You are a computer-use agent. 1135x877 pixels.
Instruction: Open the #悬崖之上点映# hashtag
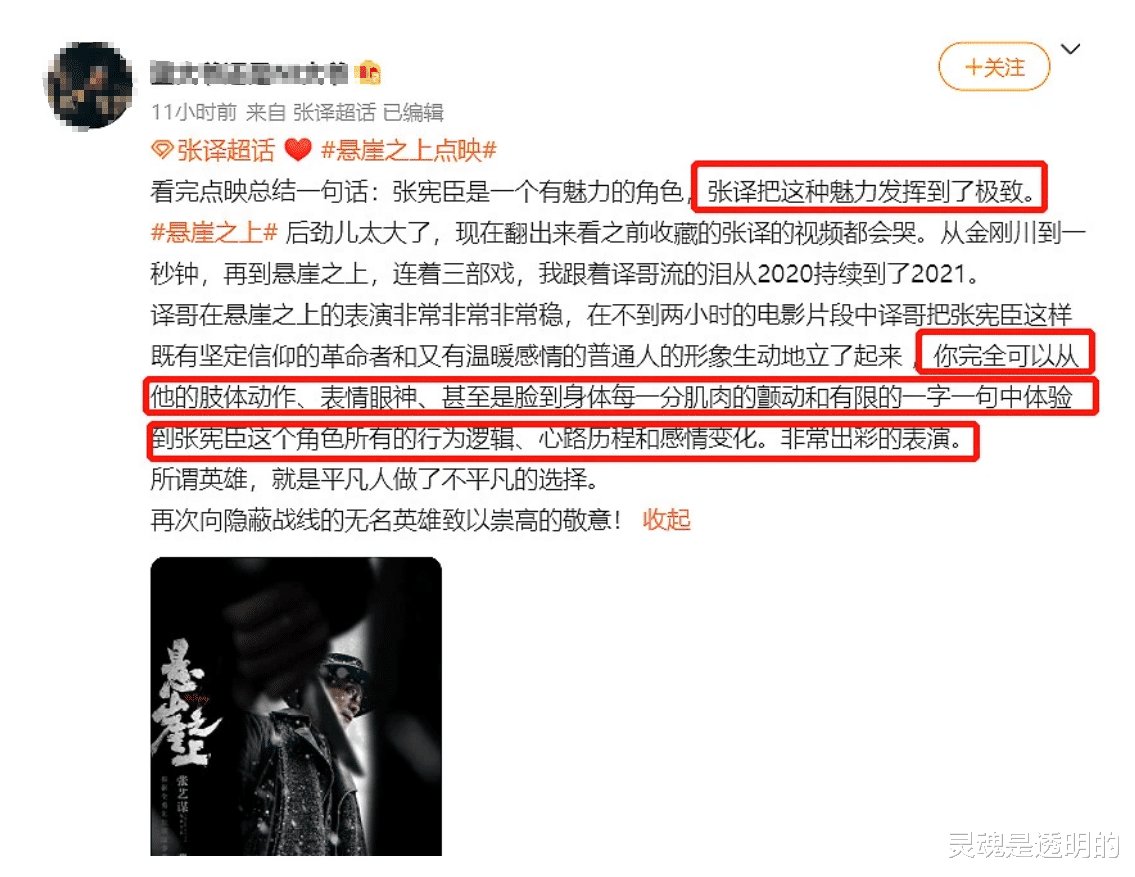tap(409, 151)
